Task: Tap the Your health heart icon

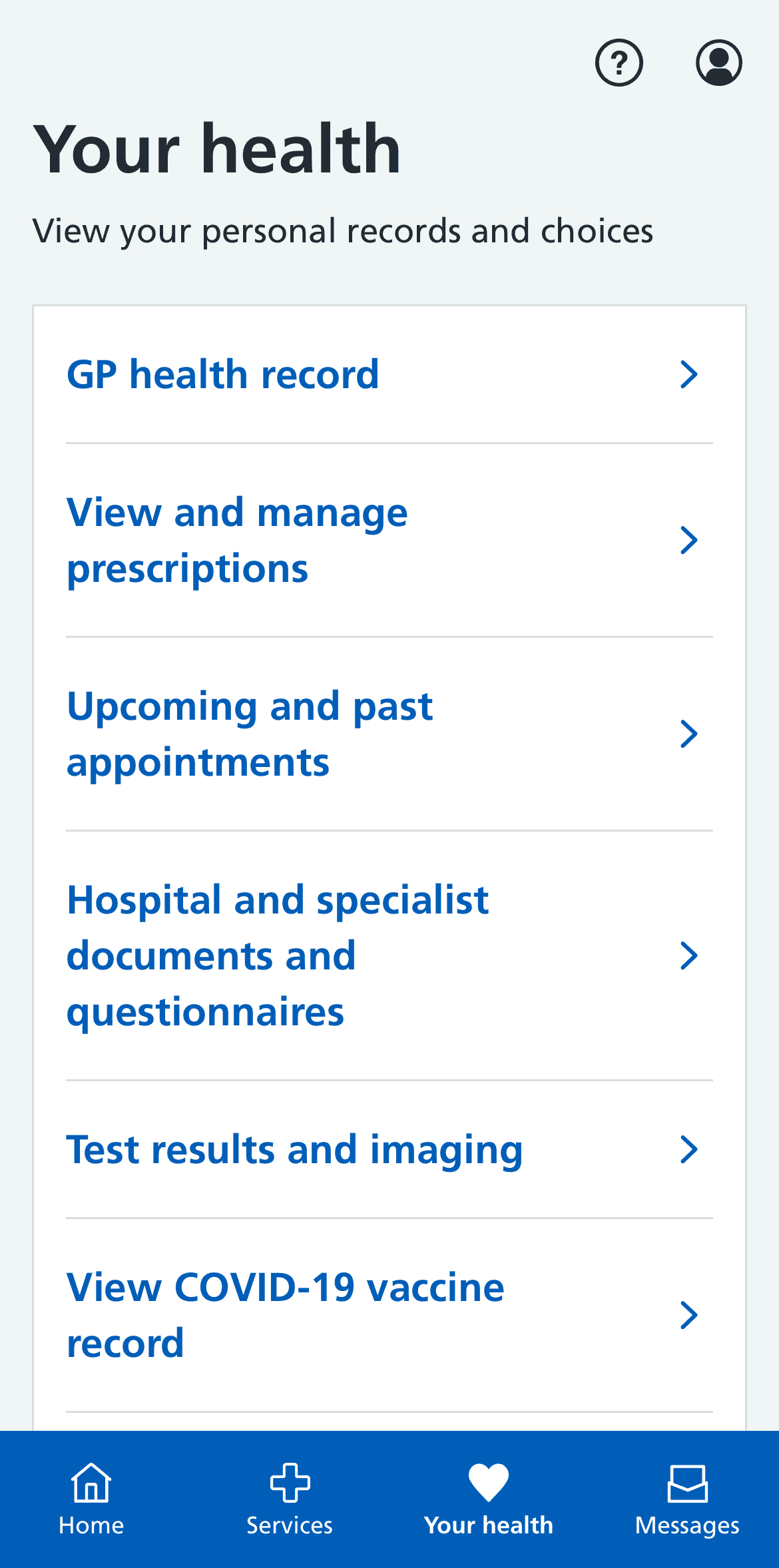Action: click(488, 1482)
